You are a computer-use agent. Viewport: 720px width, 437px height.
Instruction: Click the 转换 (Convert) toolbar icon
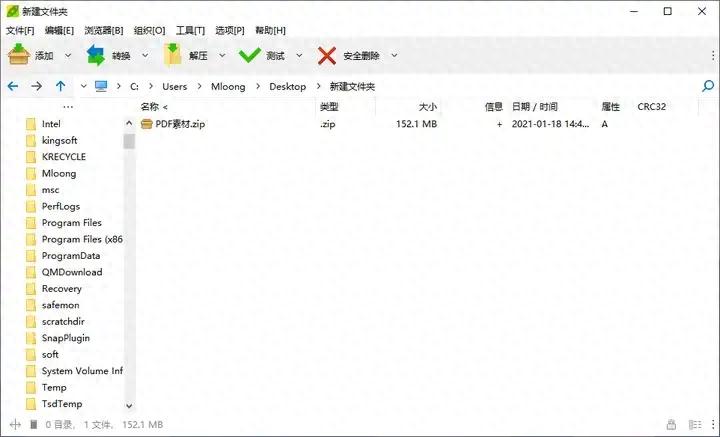(96, 55)
